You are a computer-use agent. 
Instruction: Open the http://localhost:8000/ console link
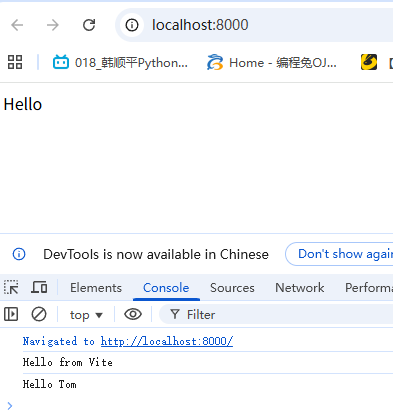click(167, 341)
